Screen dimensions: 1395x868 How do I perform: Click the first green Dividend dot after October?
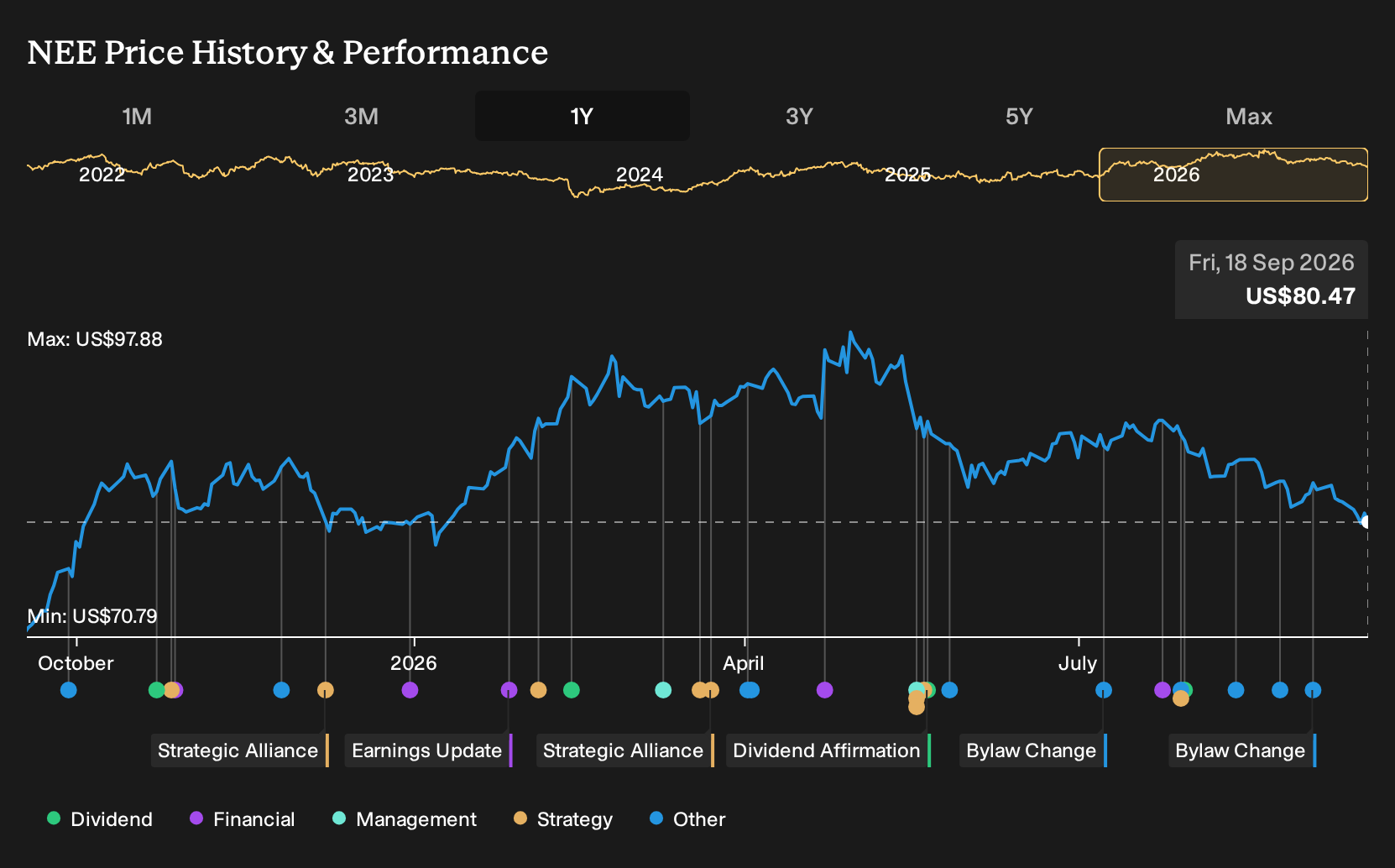[156, 690]
